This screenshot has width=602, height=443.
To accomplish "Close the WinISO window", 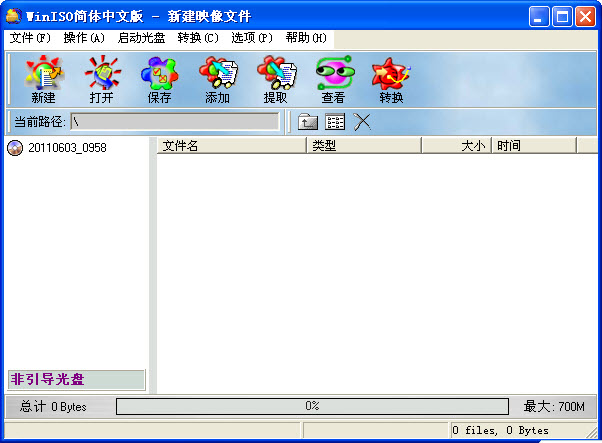I will click(585, 17).
